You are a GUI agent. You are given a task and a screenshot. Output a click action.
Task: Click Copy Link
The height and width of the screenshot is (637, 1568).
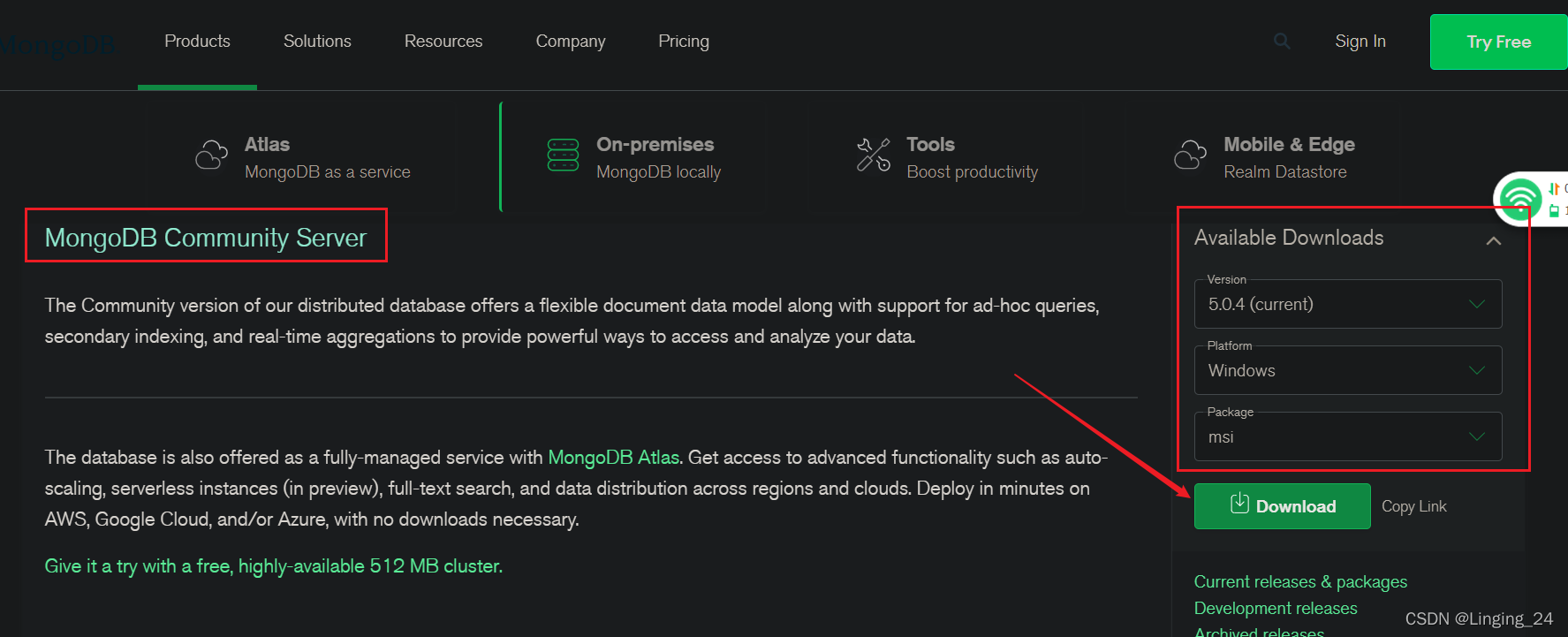tap(1413, 506)
